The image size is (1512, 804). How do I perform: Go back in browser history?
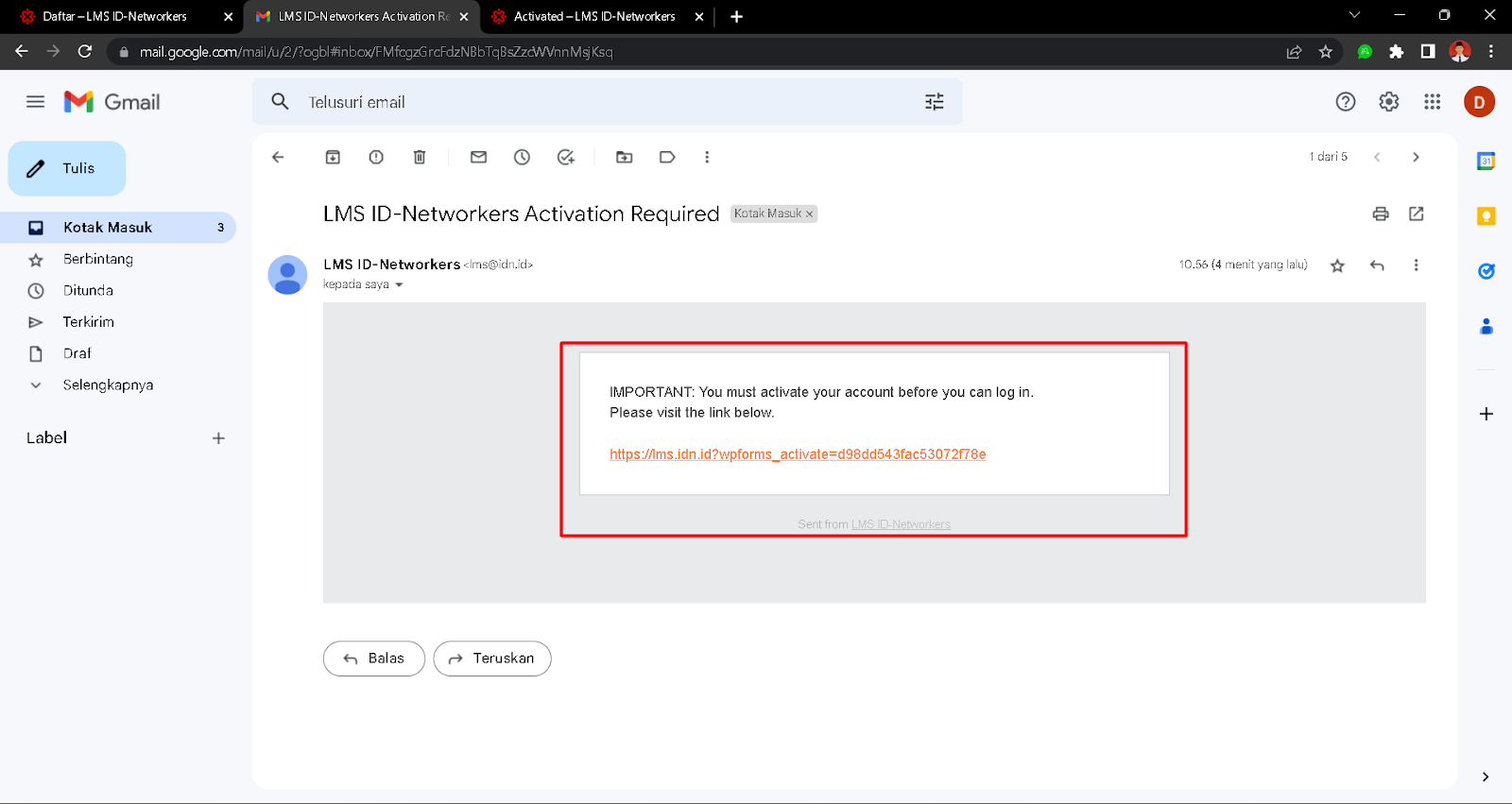point(22,52)
